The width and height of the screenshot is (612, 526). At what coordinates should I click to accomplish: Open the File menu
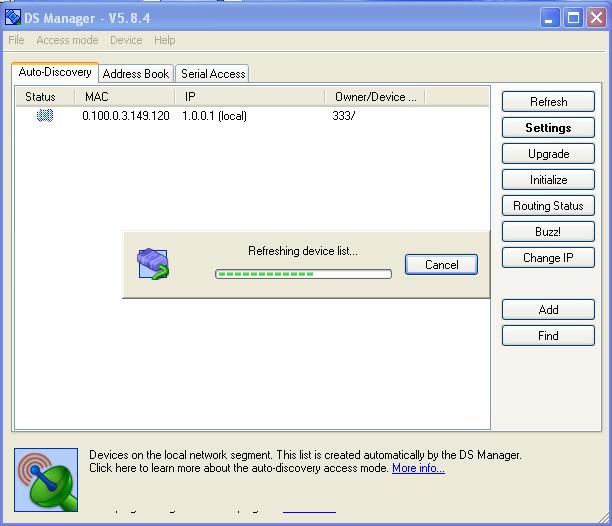[16, 40]
